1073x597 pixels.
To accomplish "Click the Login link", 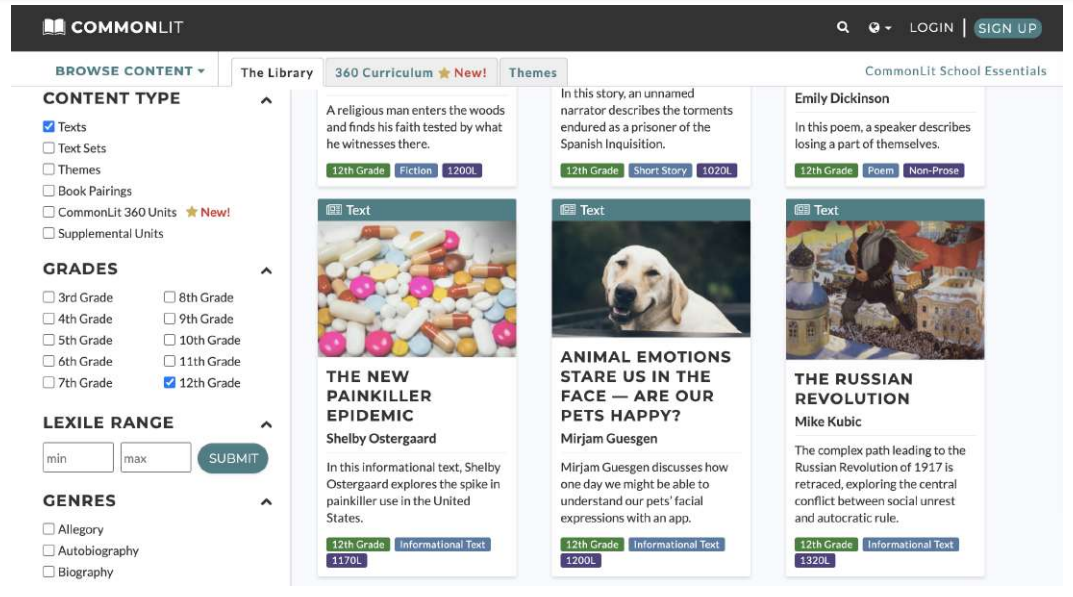I will coord(931,27).
